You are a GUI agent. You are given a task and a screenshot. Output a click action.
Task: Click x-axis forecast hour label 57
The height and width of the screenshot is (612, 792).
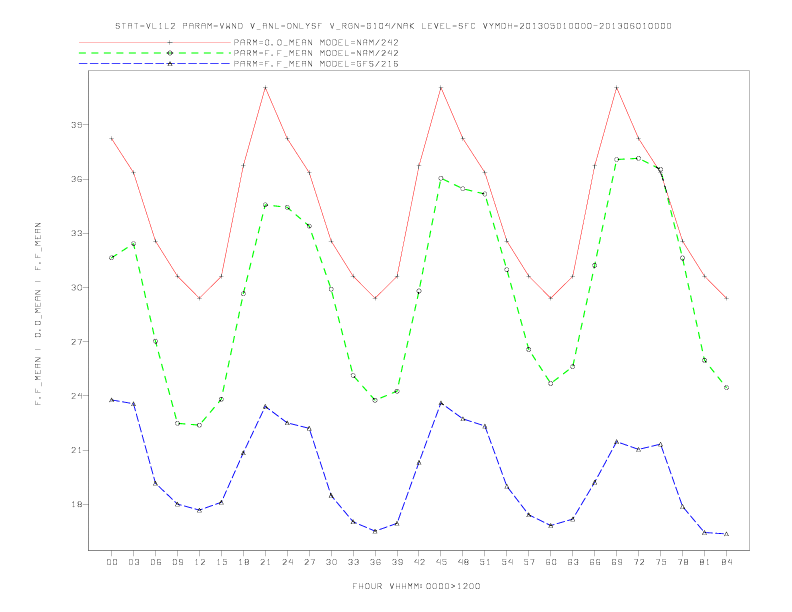tap(529, 562)
